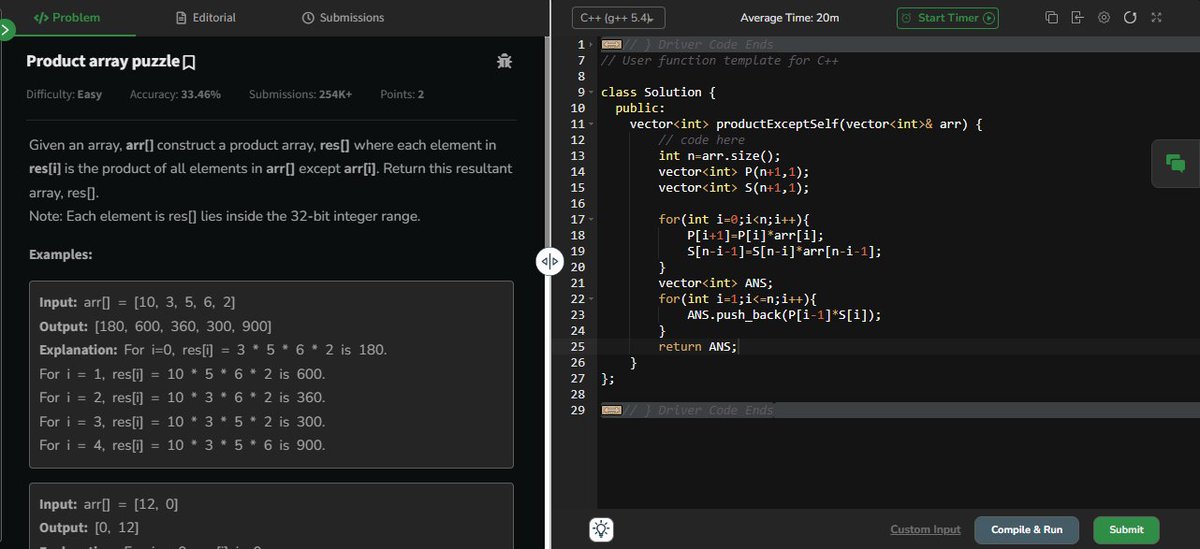Click the productExceptSelf function signature
This screenshot has width=1200, height=549.
tap(807, 124)
